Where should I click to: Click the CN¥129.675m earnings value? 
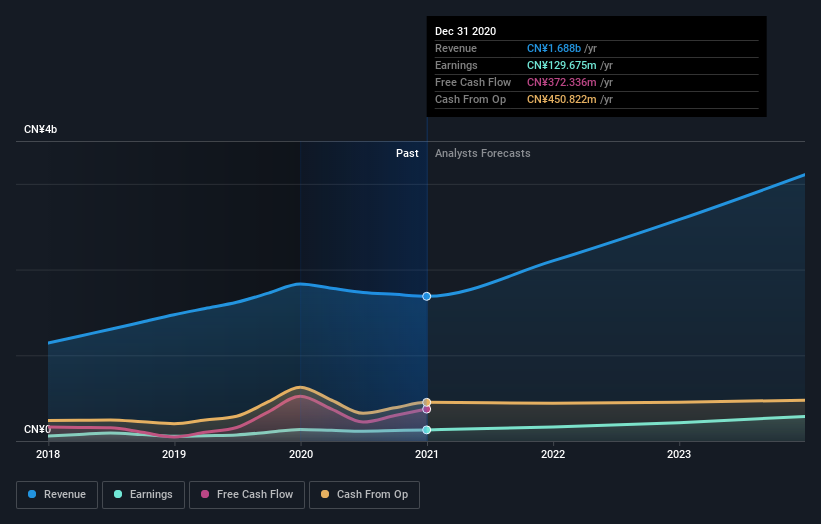point(562,65)
